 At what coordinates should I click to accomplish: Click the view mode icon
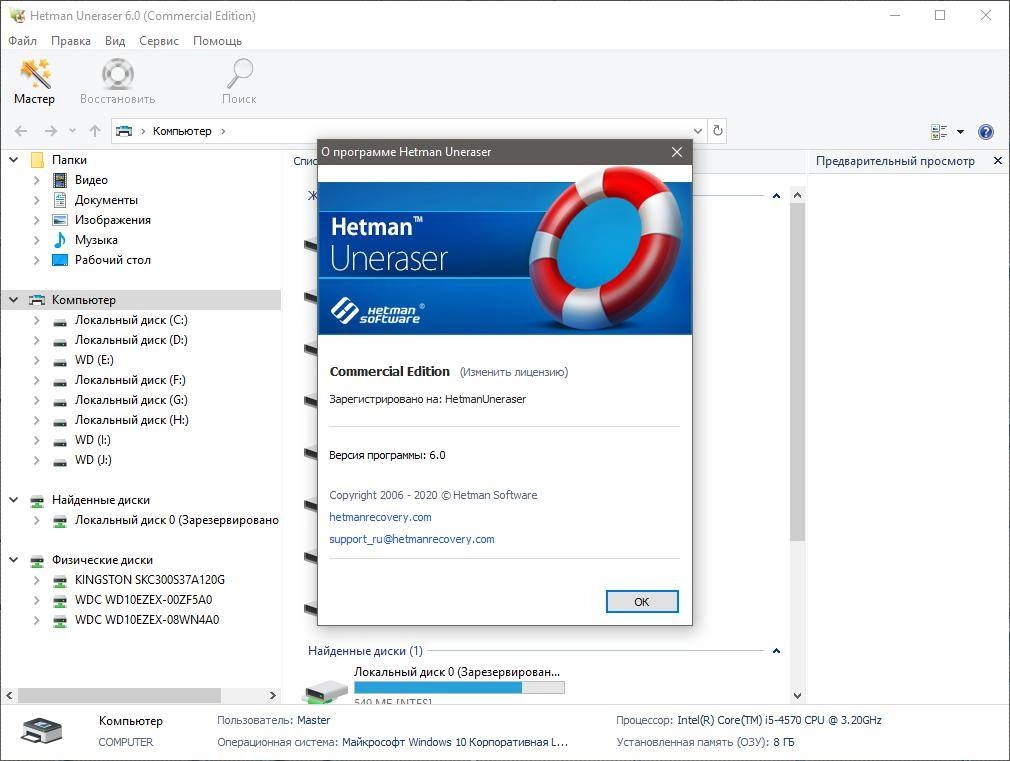pyautogui.click(x=939, y=131)
